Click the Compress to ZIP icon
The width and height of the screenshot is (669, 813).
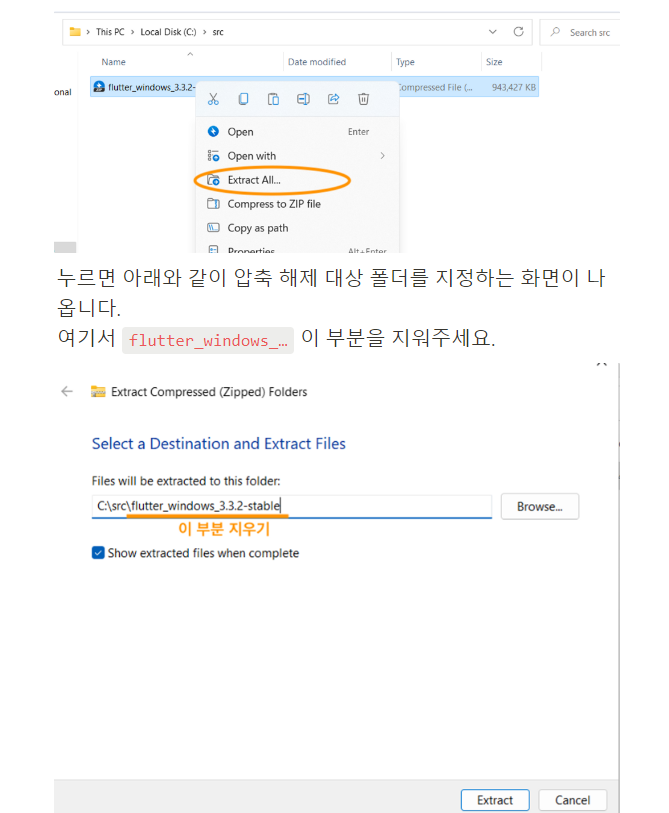[x=213, y=203]
